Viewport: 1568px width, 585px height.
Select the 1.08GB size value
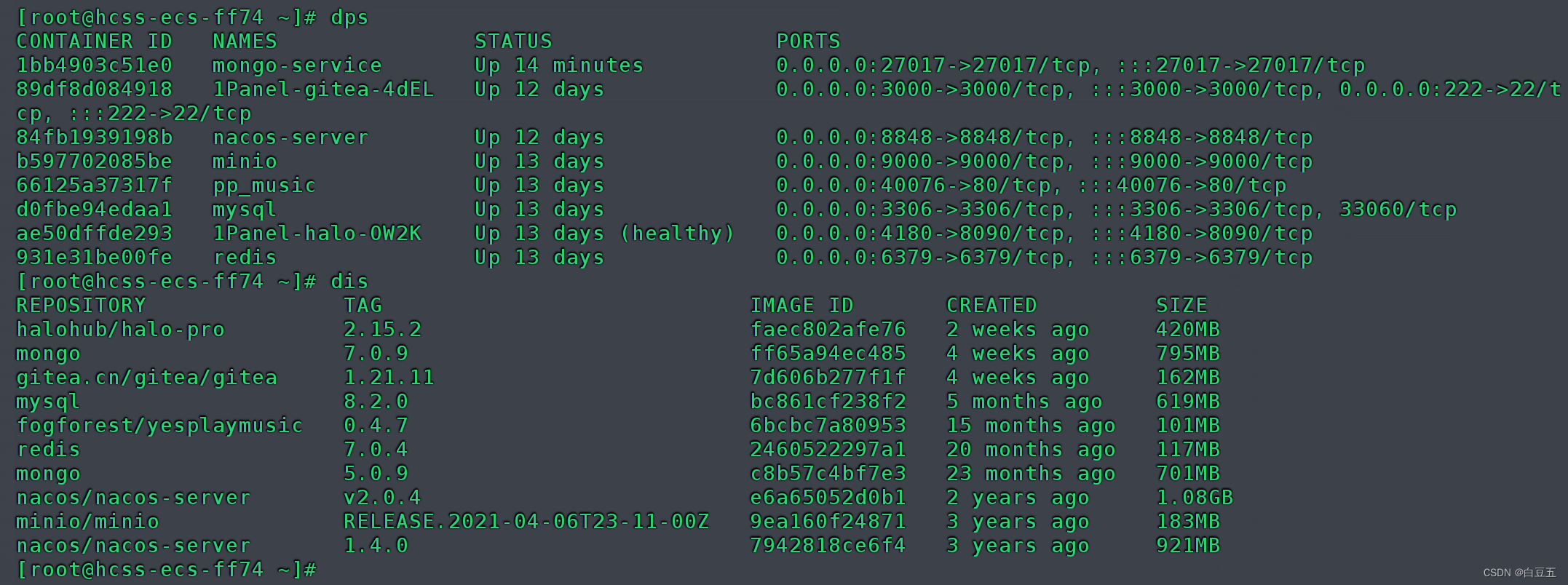coord(1195,498)
